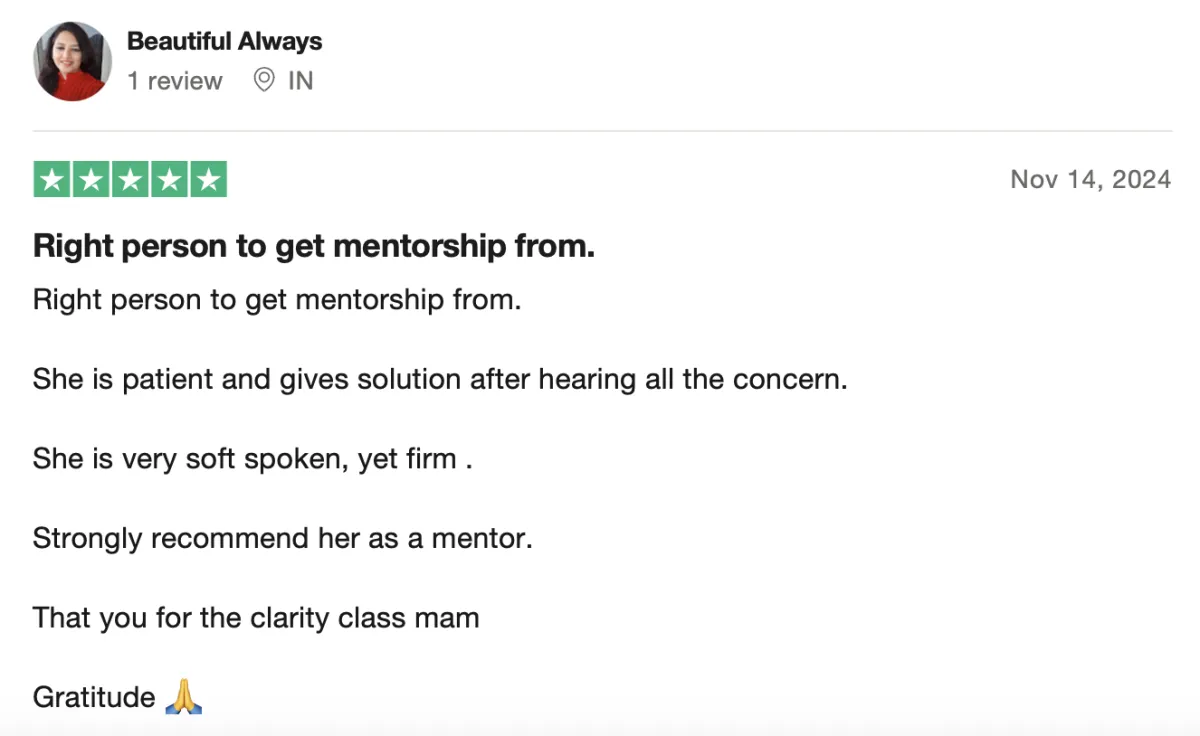This screenshot has width=1200, height=736.
Task: Click the first green rating star
Action: coord(53,180)
